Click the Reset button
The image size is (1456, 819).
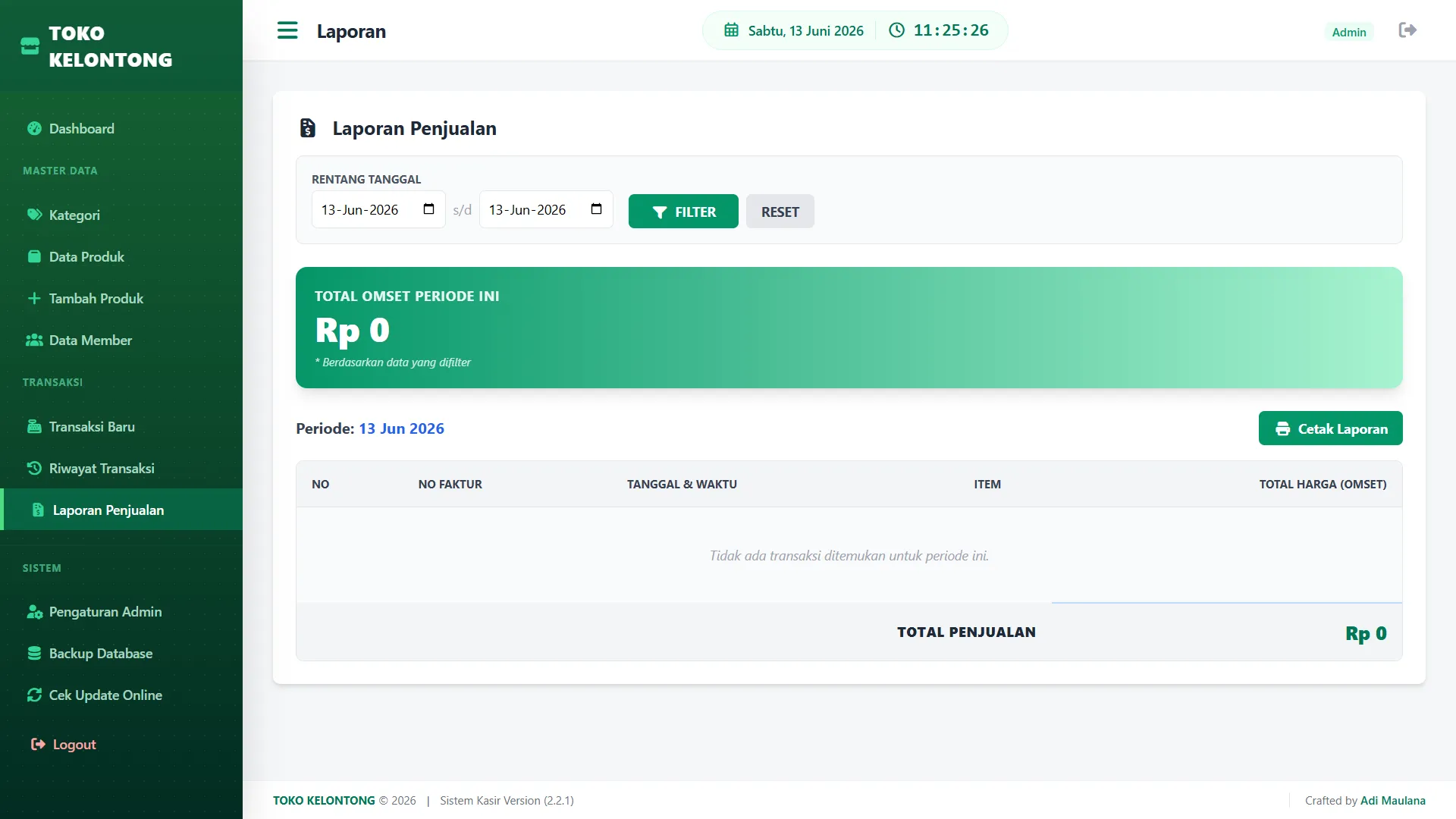click(780, 212)
